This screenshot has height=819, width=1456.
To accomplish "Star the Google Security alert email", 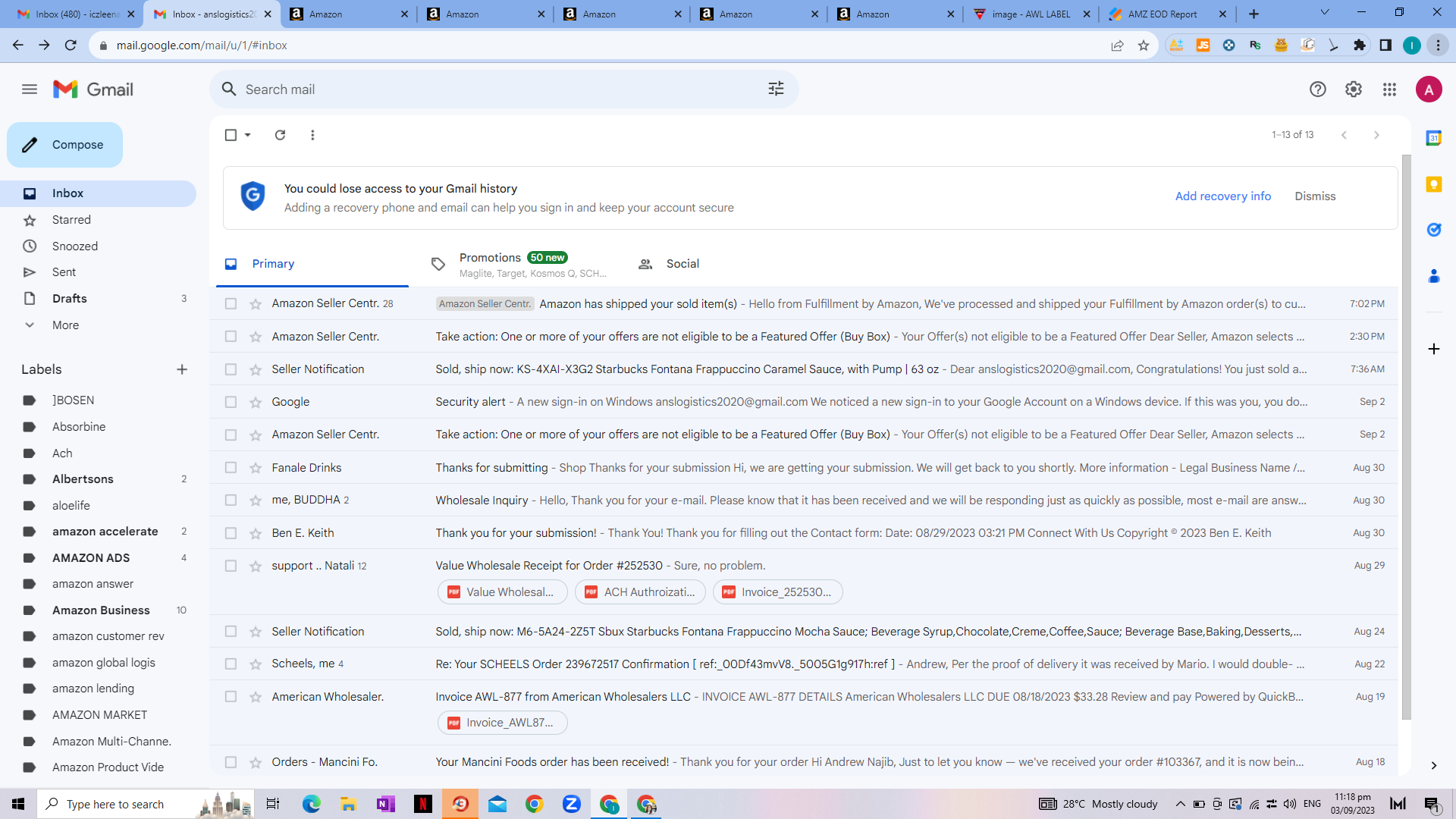I will (256, 403).
